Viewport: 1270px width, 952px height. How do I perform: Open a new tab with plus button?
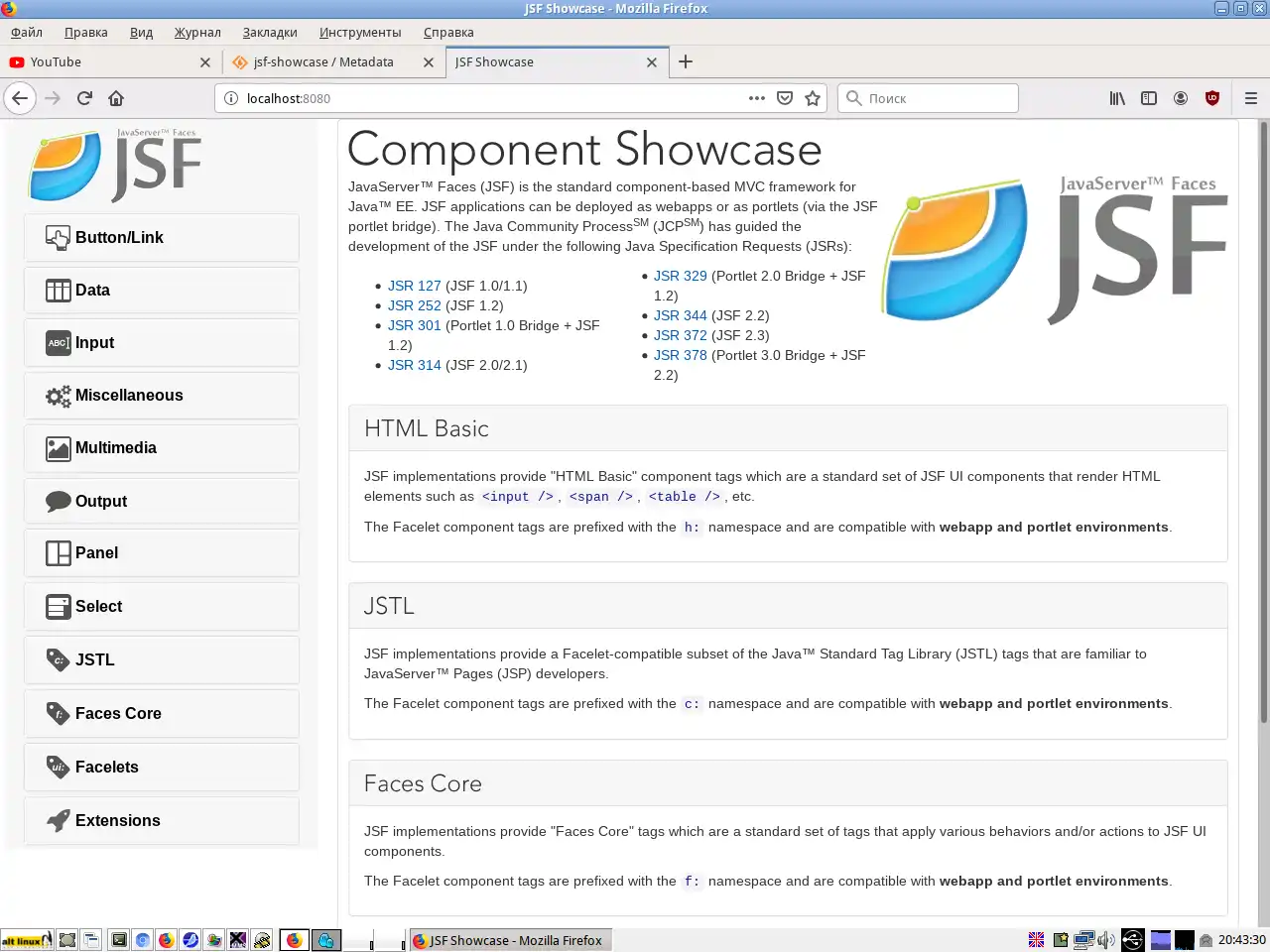tap(686, 61)
